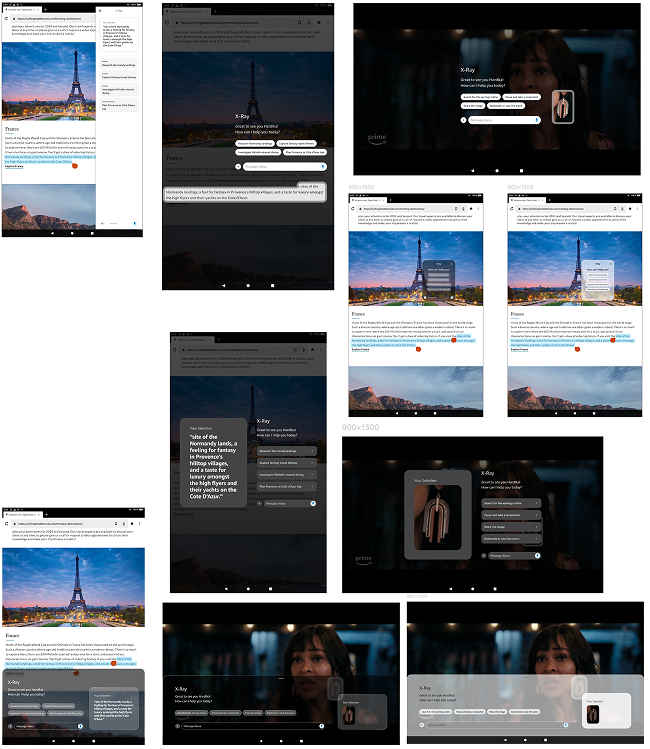Tap Android back in the side-panel mockup
The height and width of the screenshot is (749, 650).
click(x=53, y=234)
